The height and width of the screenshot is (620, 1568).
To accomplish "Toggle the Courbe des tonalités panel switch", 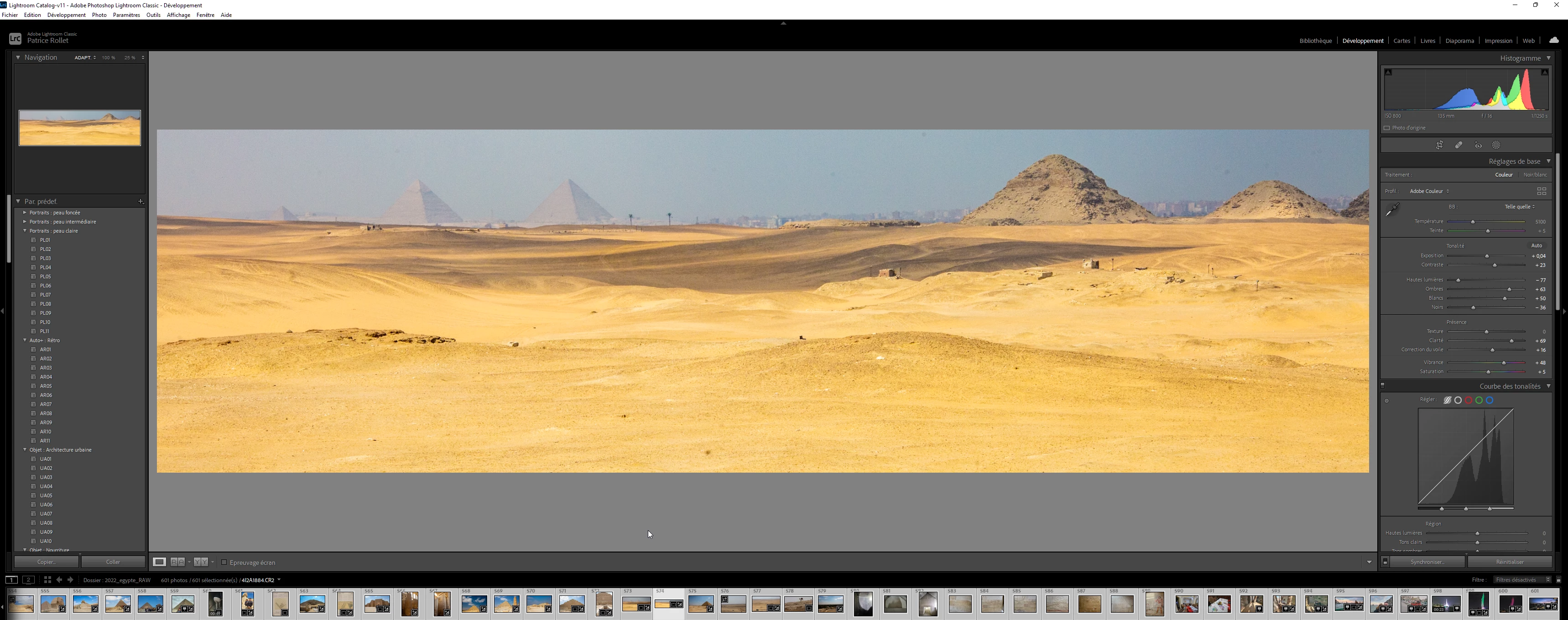I will [1383, 385].
